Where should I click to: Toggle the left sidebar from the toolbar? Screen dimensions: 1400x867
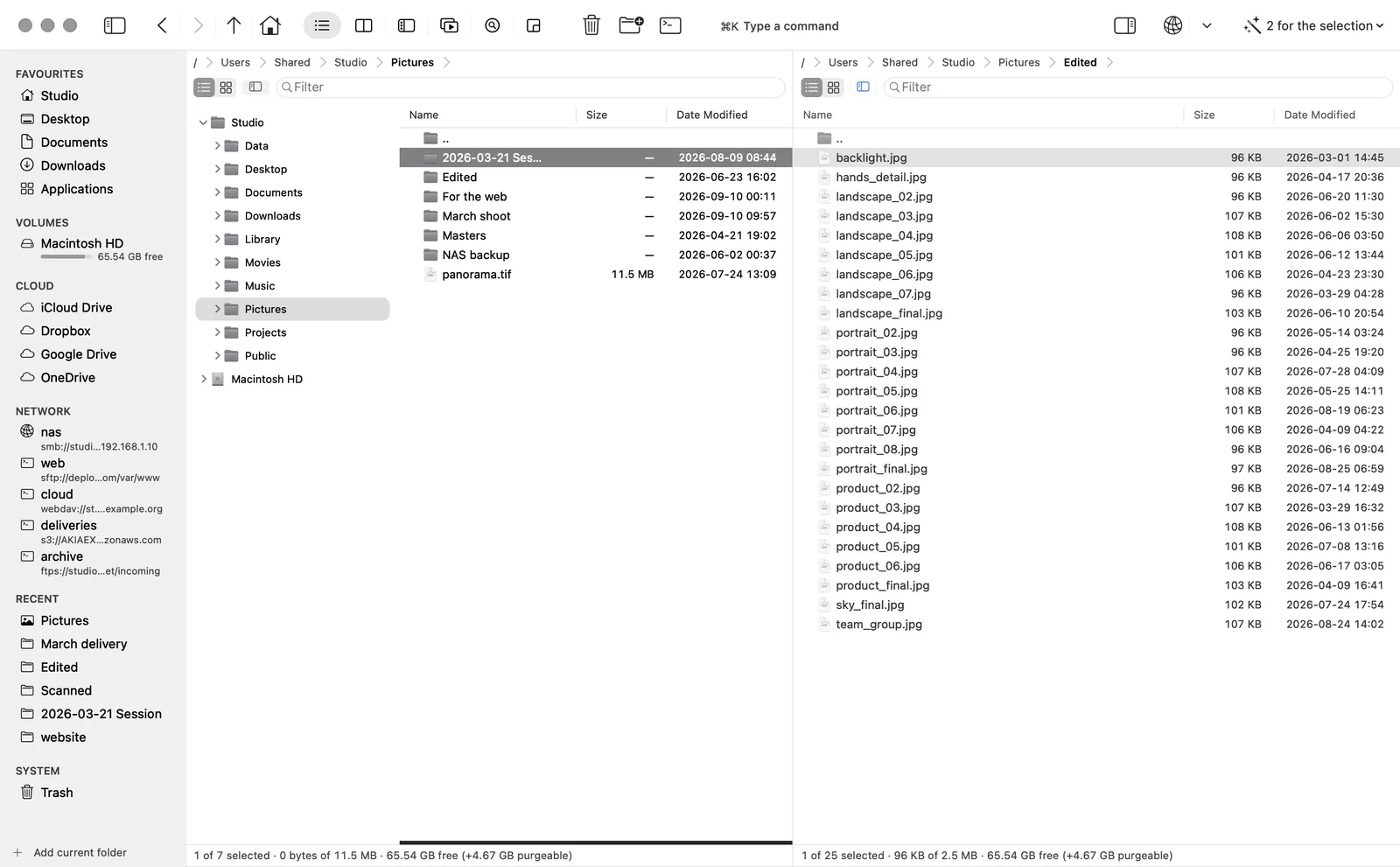[115, 25]
